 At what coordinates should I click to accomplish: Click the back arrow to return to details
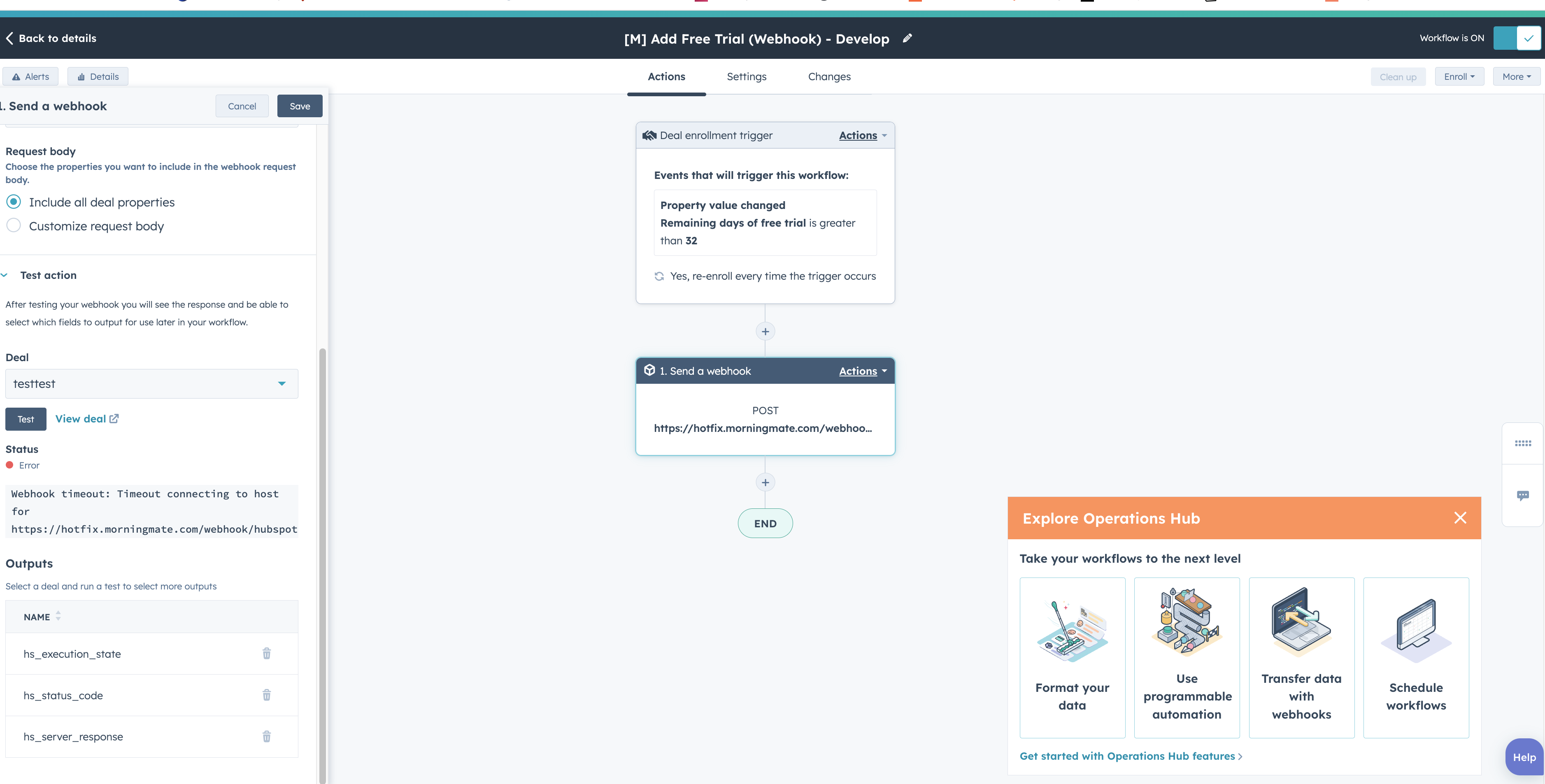click(9, 38)
